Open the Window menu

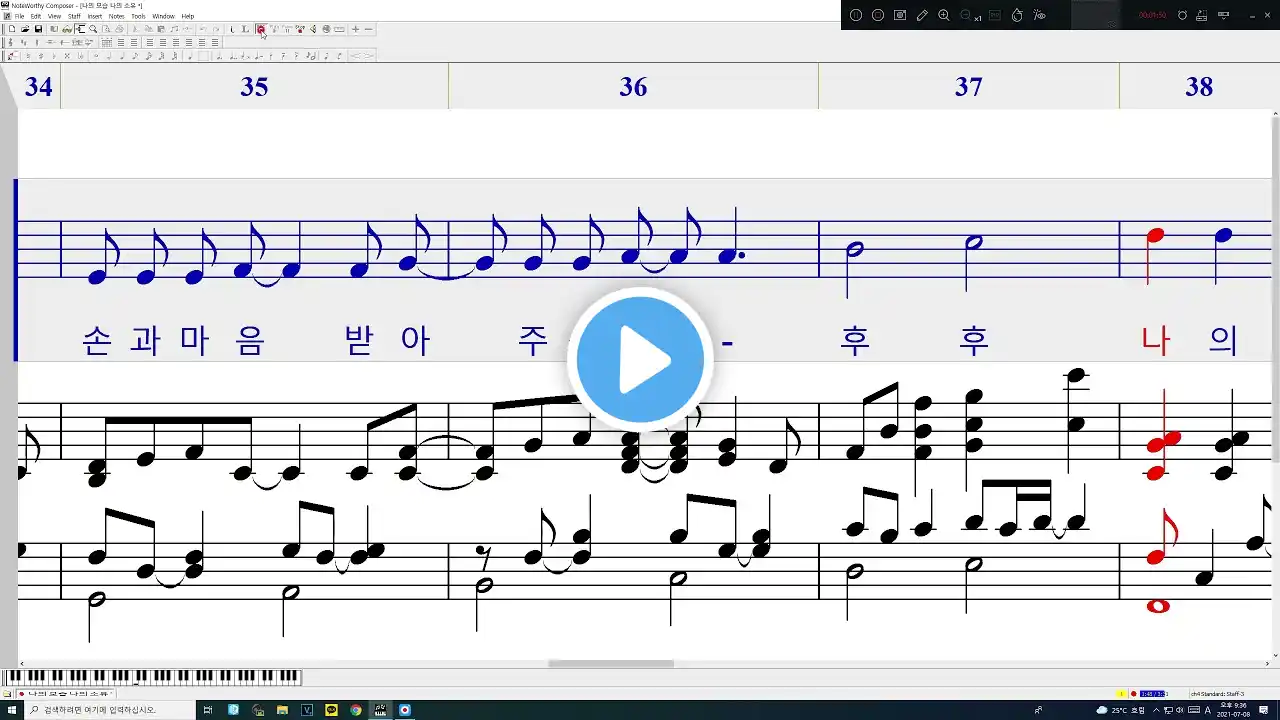click(163, 16)
